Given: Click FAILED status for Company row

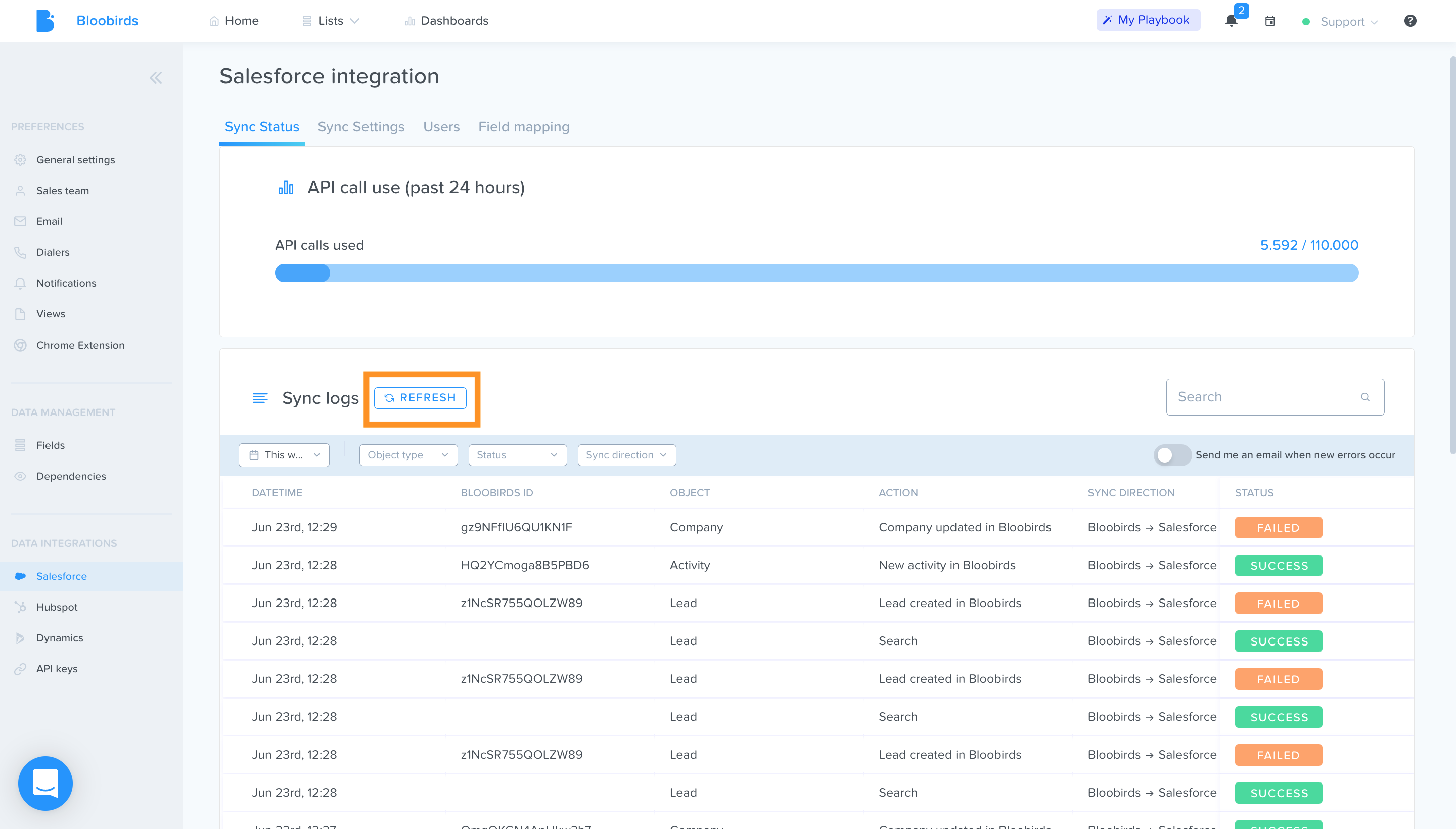Looking at the screenshot, I should [1279, 528].
